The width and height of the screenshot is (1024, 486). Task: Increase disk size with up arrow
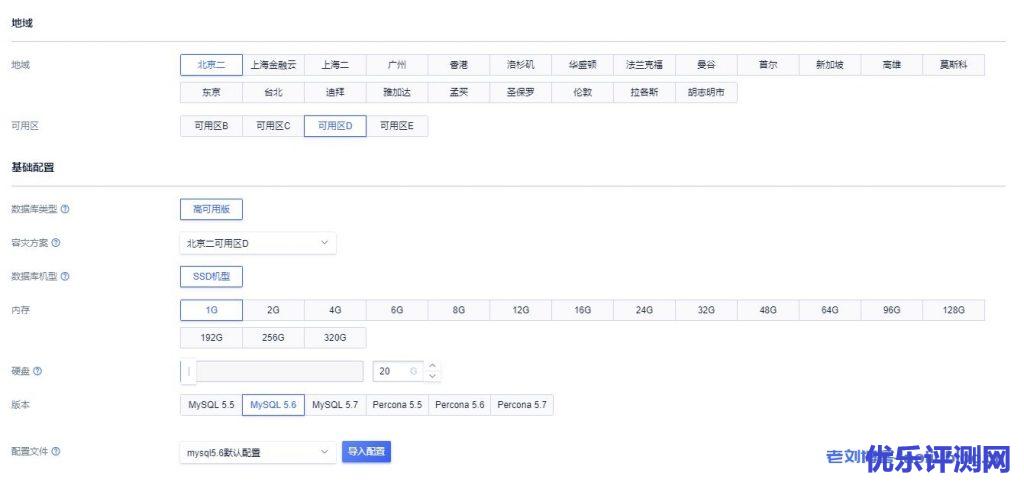pos(432,366)
